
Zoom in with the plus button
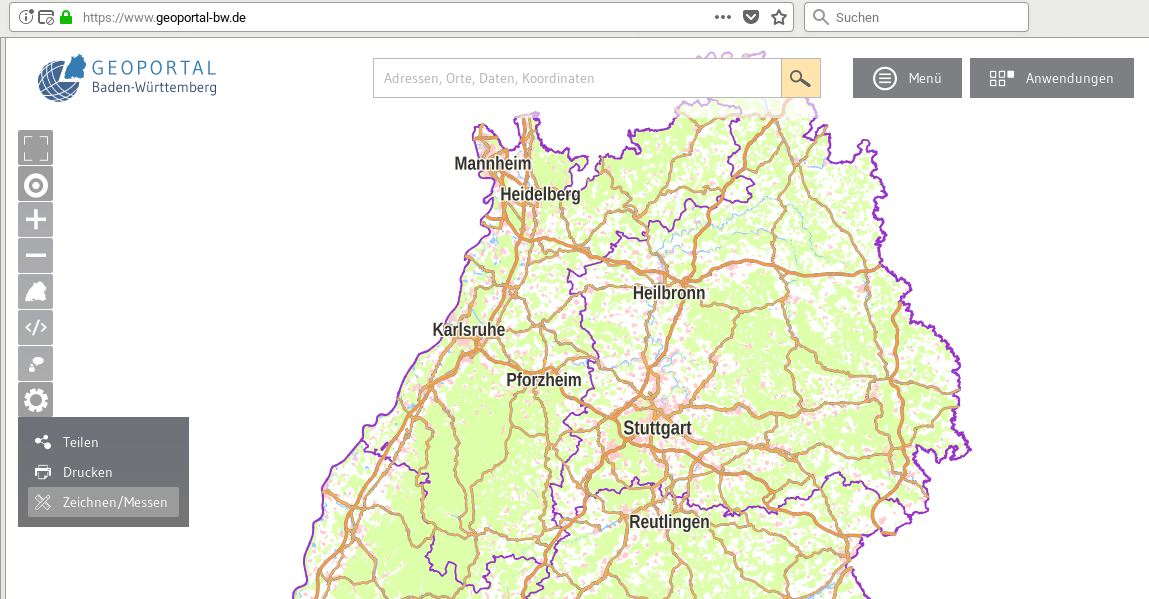pos(36,220)
